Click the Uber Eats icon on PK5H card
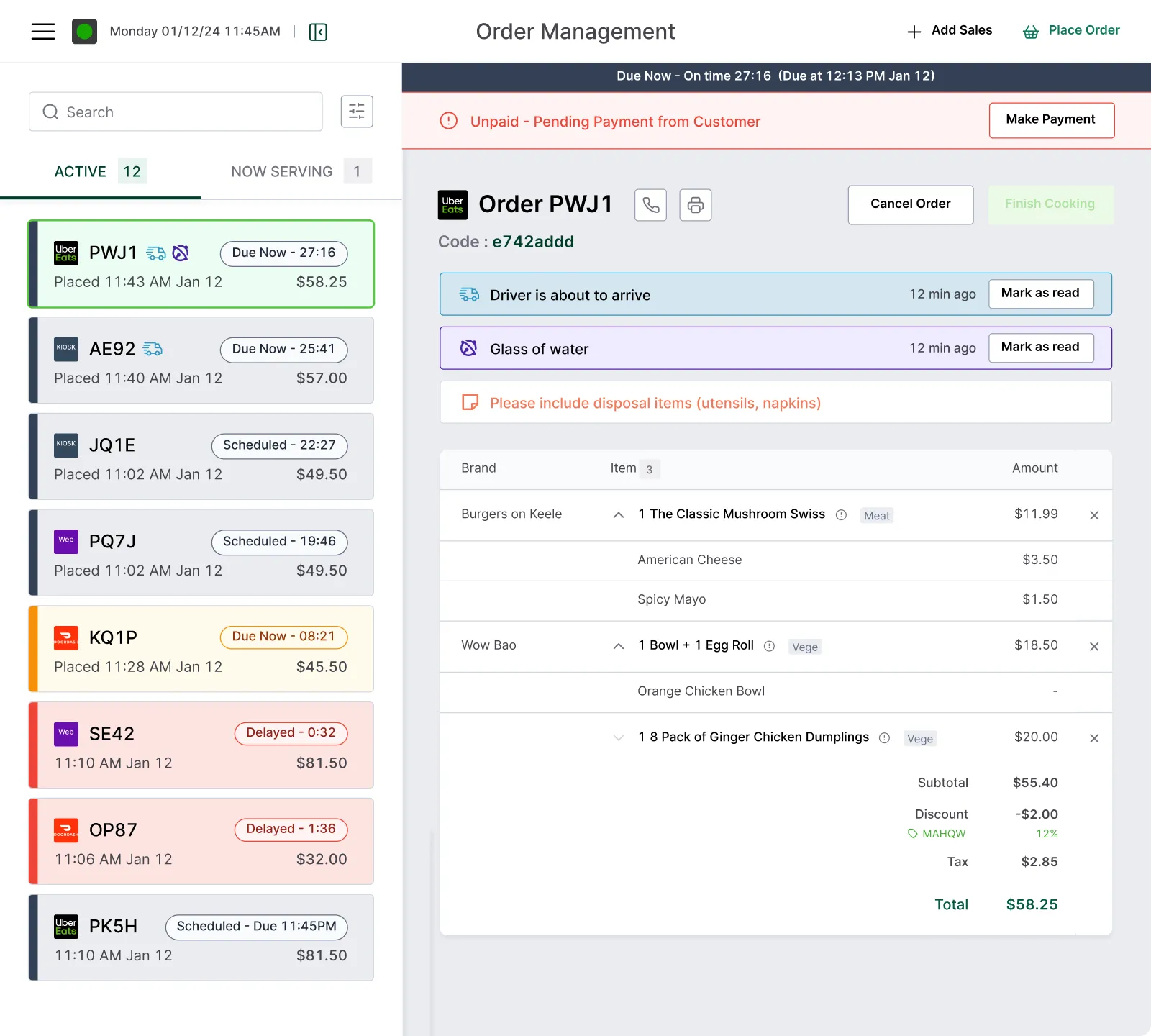The width and height of the screenshot is (1151, 1036). pos(66,927)
